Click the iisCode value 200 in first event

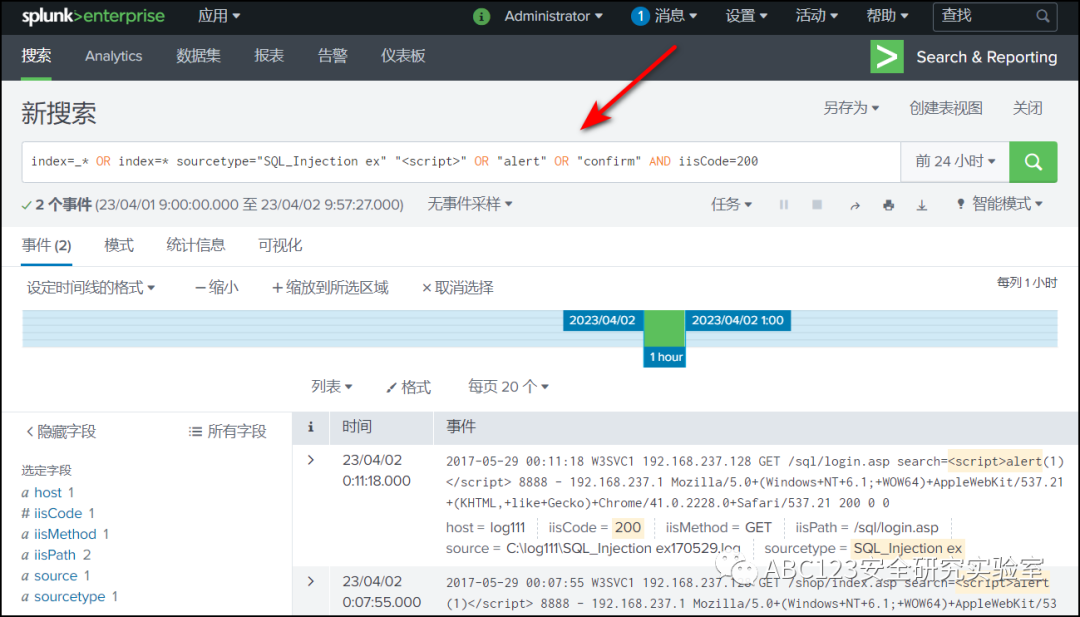tap(627, 527)
